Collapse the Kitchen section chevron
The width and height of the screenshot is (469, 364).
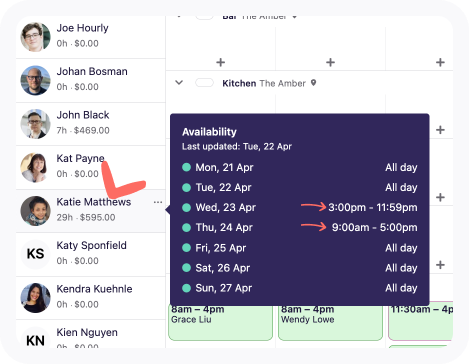tap(179, 82)
